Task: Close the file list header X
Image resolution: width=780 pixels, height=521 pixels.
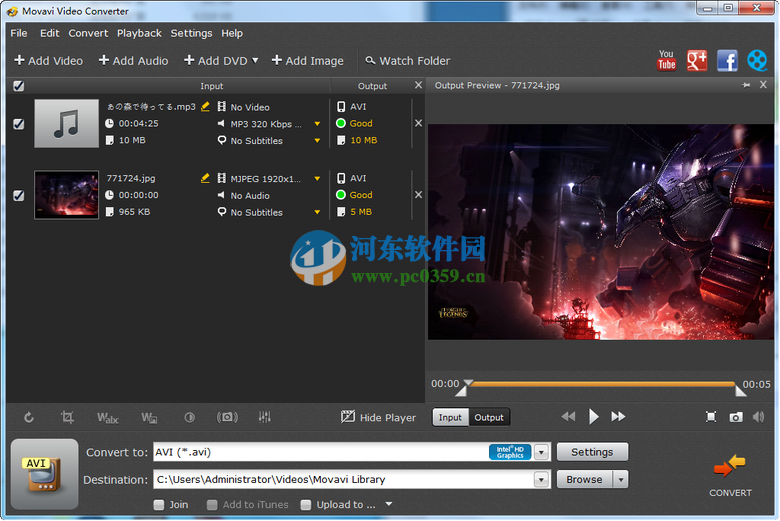Action: coord(418,85)
